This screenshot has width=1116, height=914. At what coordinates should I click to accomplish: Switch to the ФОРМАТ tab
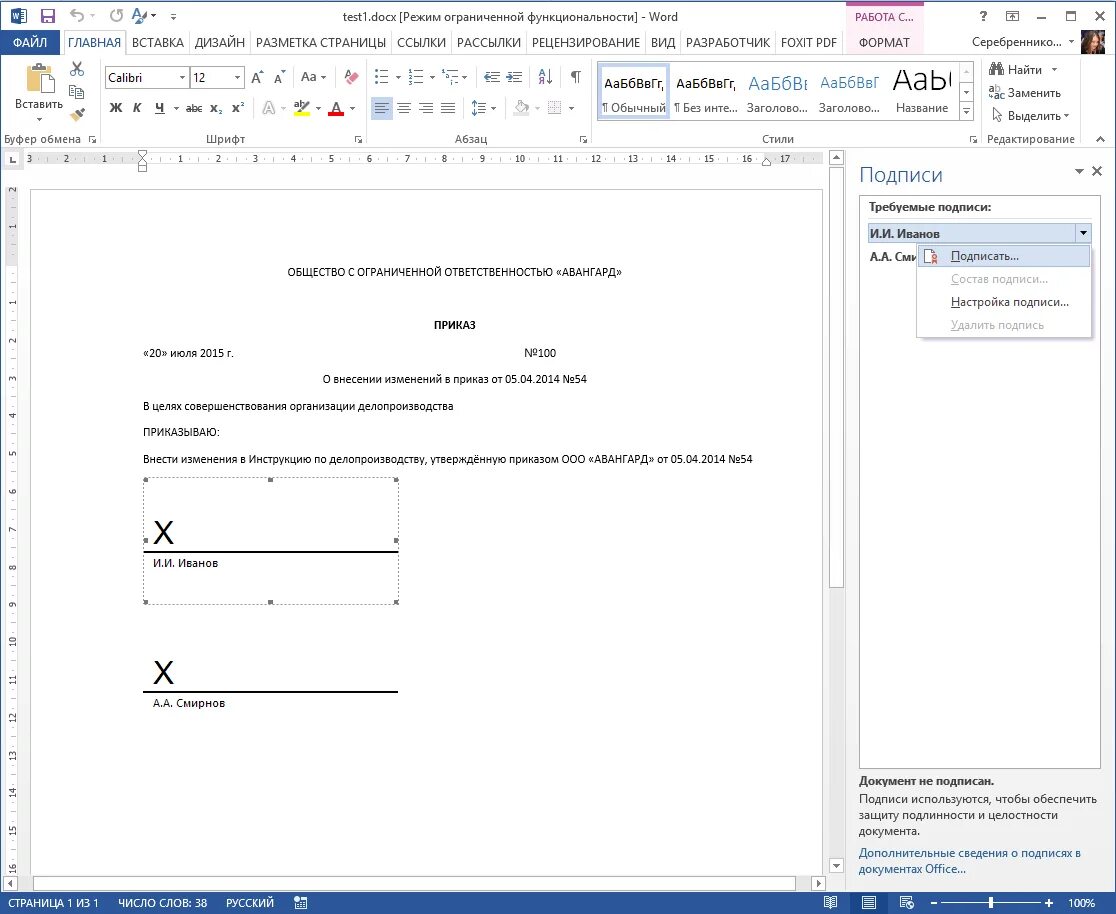[x=884, y=42]
